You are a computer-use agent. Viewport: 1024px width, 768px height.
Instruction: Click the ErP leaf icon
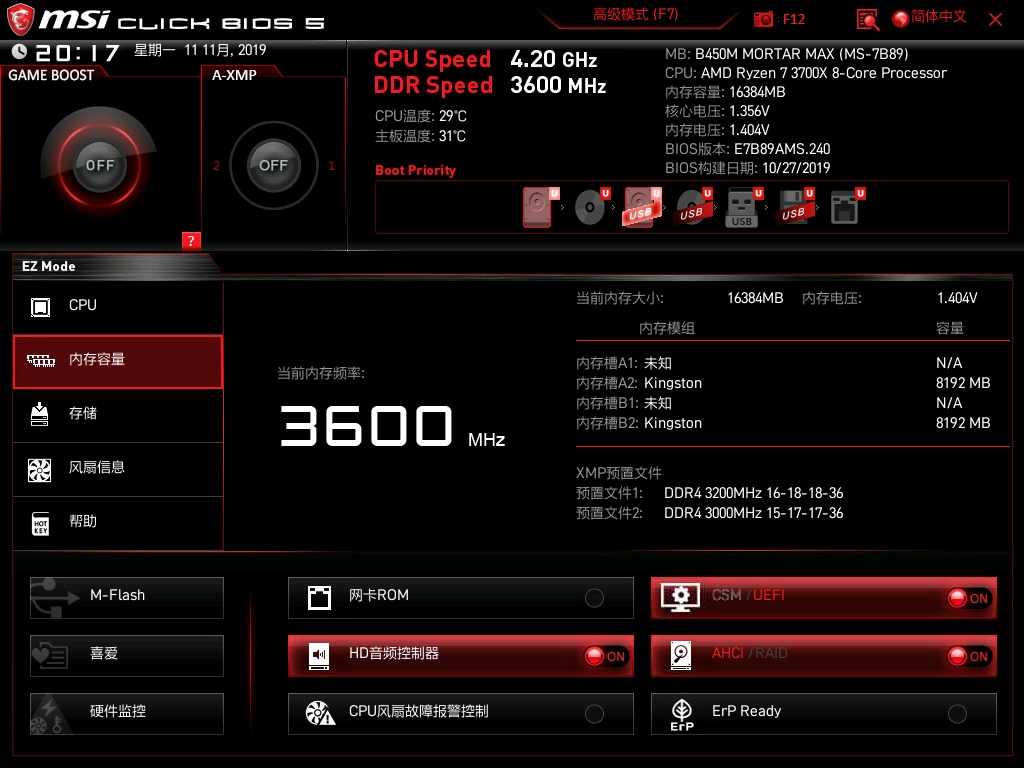point(682,714)
